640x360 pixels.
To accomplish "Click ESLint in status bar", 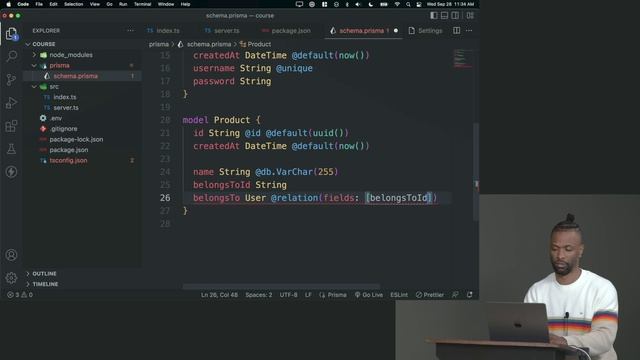I will pos(399,295).
